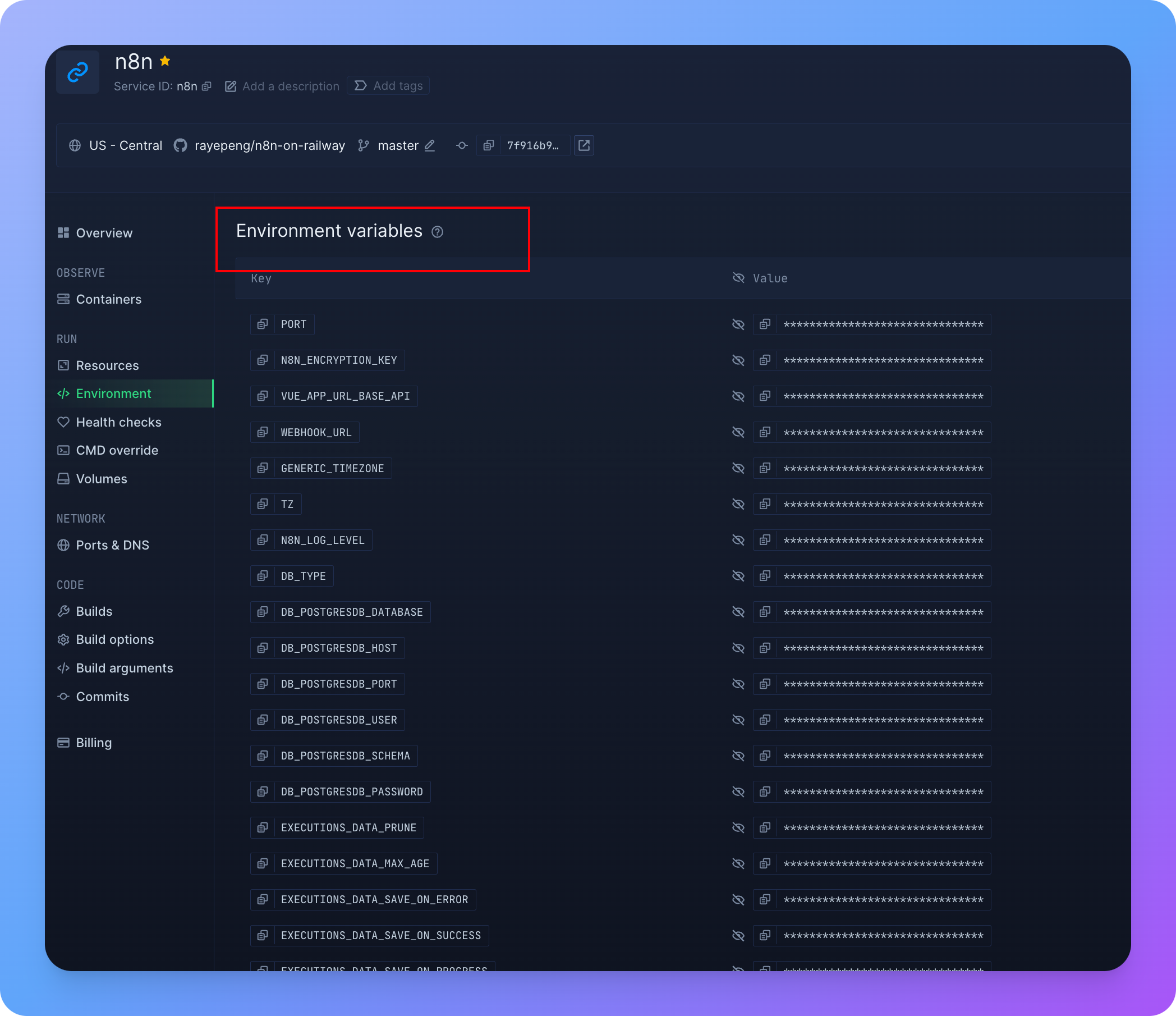Reveal the WEBHOOK_URL value
The width and height of the screenshot is (1176, 1016).
tap(738, 432)
